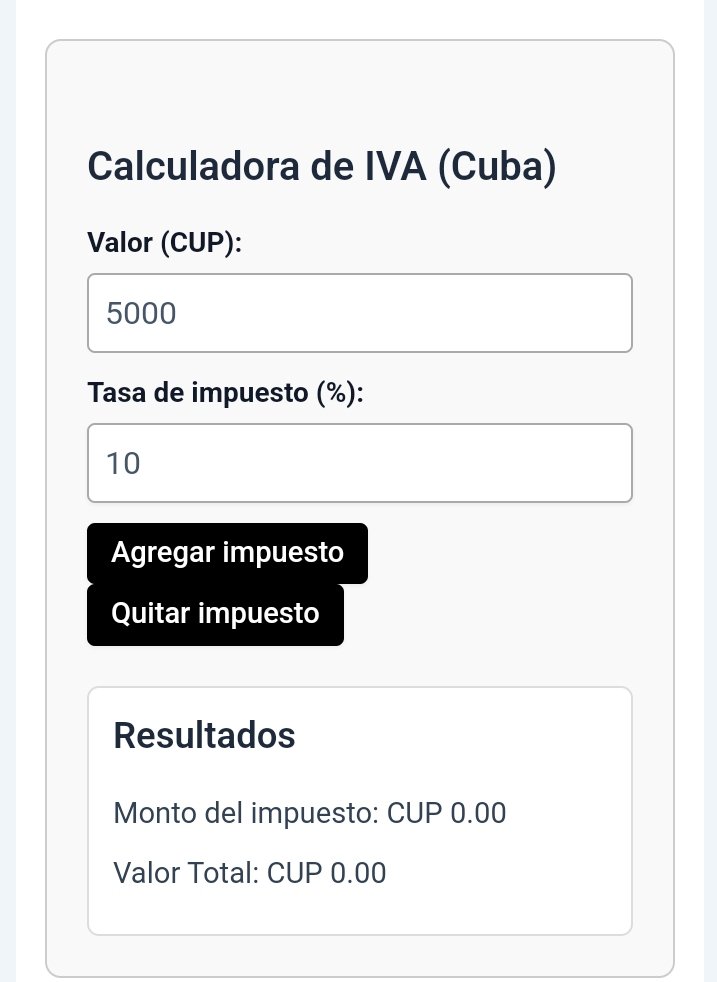The width and height of the screenshot is (717, 982).
Task: Click the CUP 0.00 total value amount
Action: click(x=326, y=874)
